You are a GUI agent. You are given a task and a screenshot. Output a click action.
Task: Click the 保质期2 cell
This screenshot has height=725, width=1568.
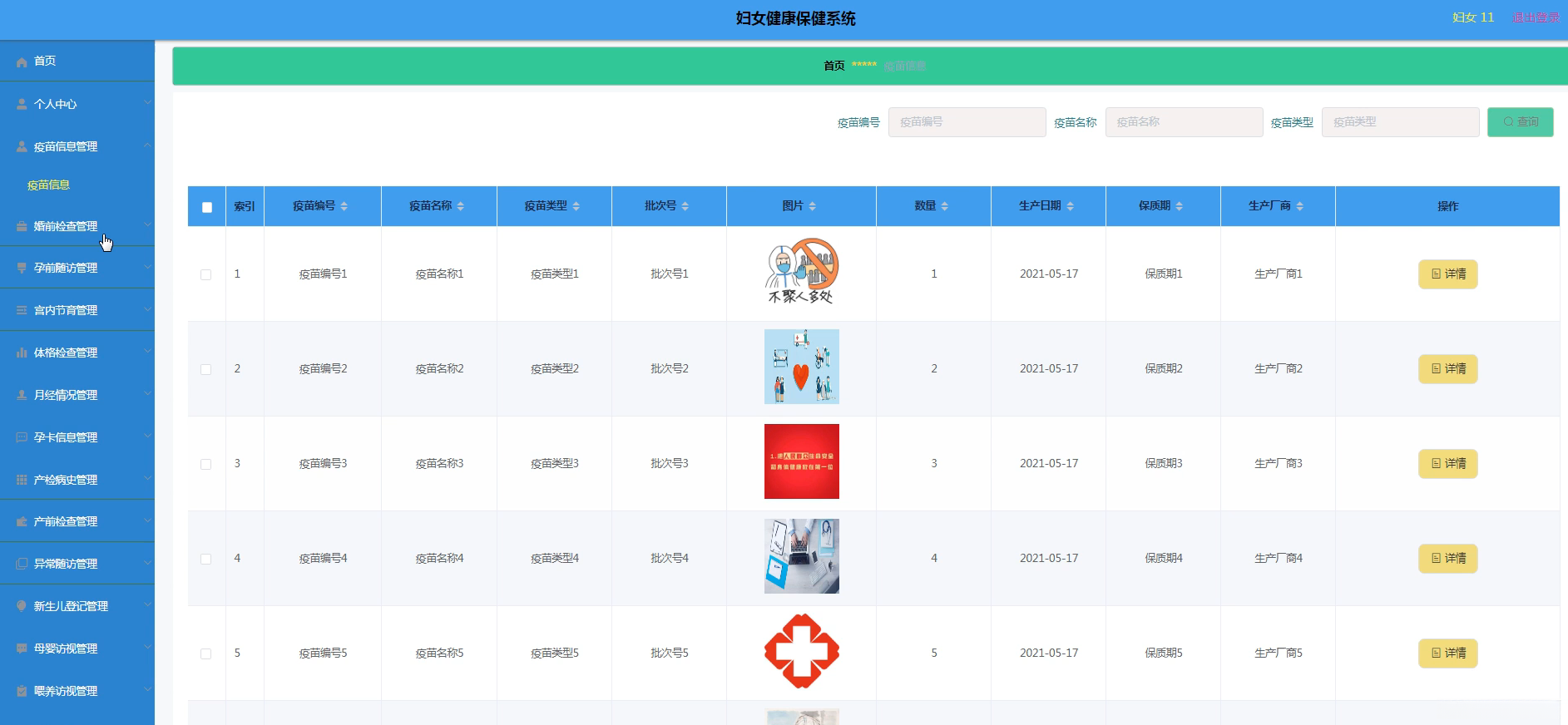[1164, 369]
